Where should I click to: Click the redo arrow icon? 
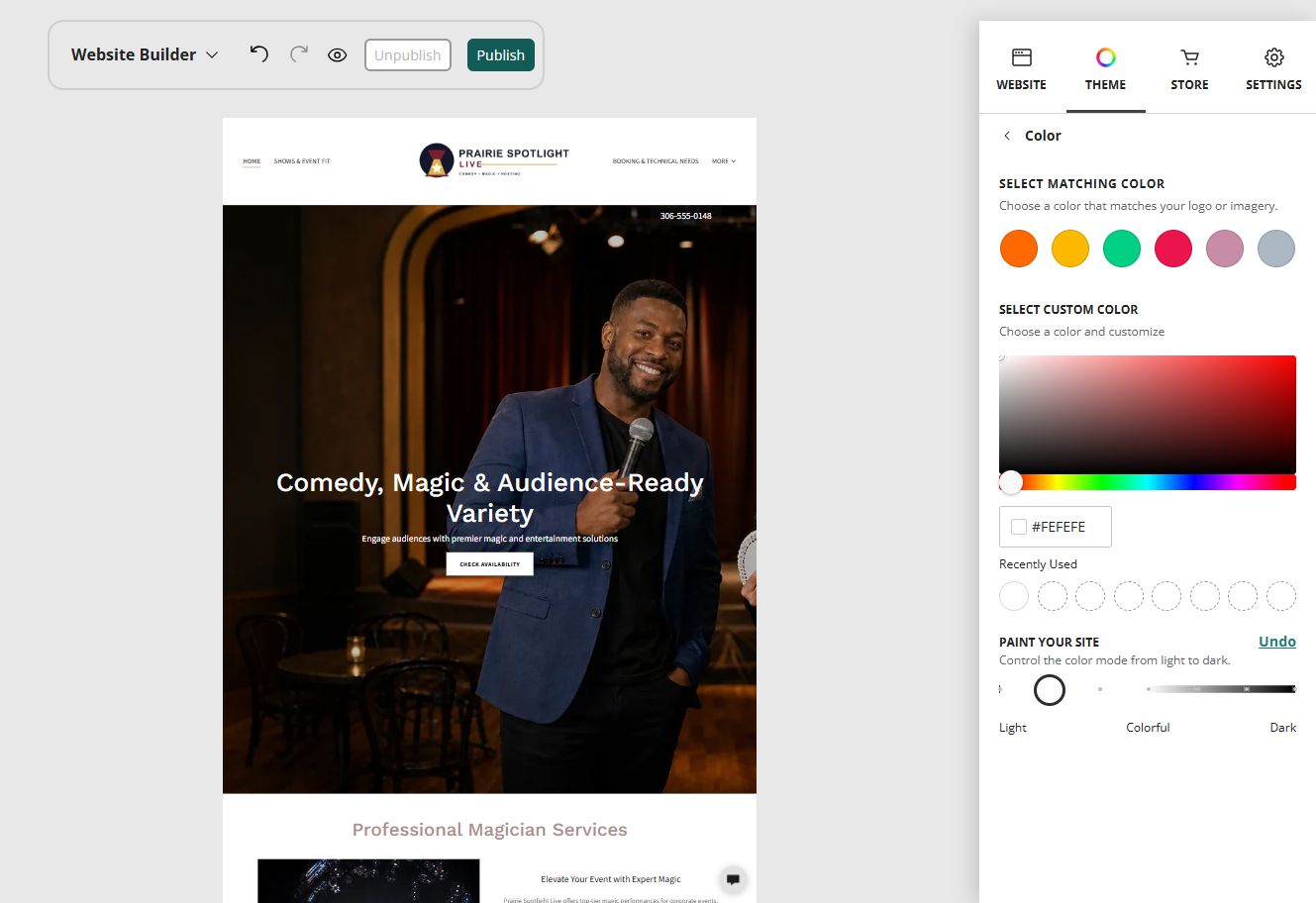tap(298, 54)
